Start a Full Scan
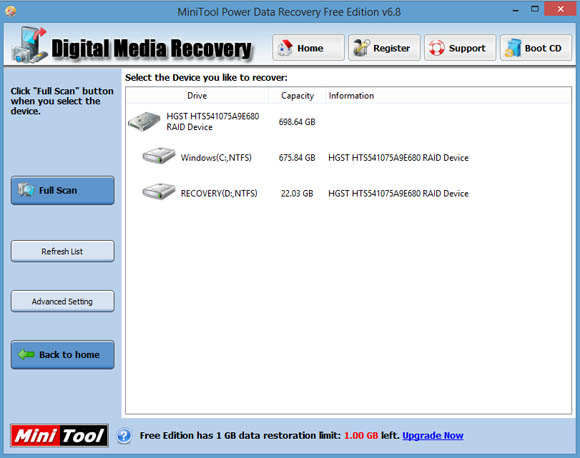This screenshot has width=580, height=458. (x=63, y=191)
